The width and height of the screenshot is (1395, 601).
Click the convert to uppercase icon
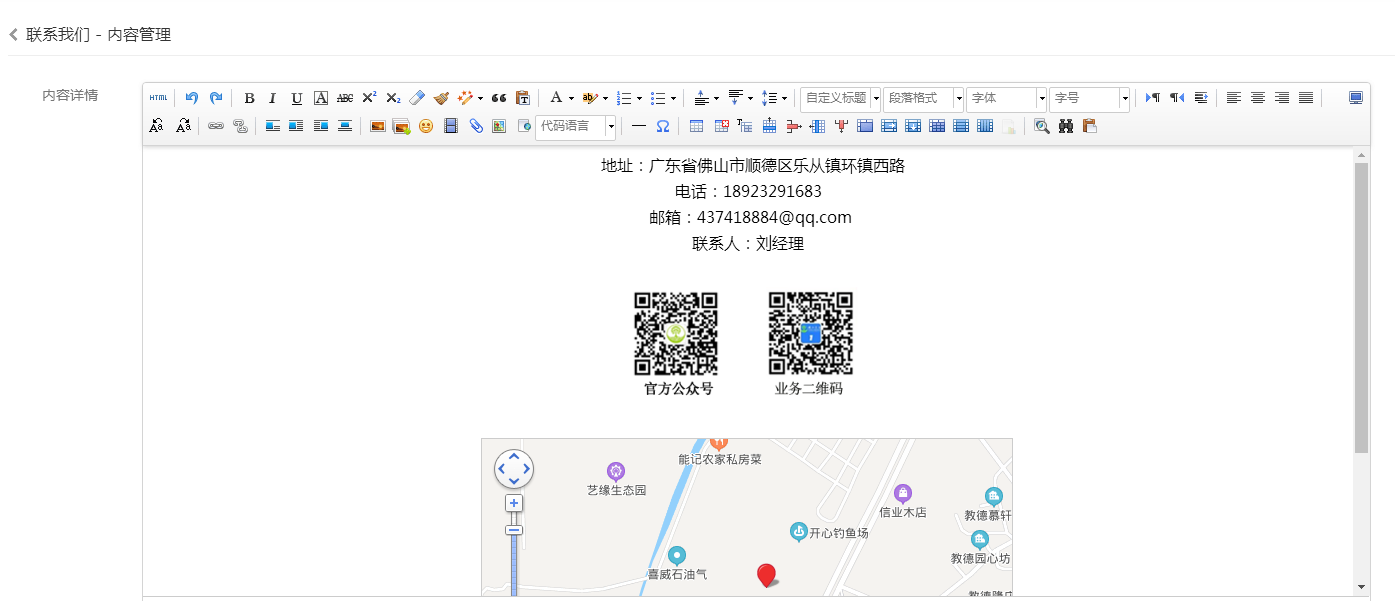coord(156,126)
